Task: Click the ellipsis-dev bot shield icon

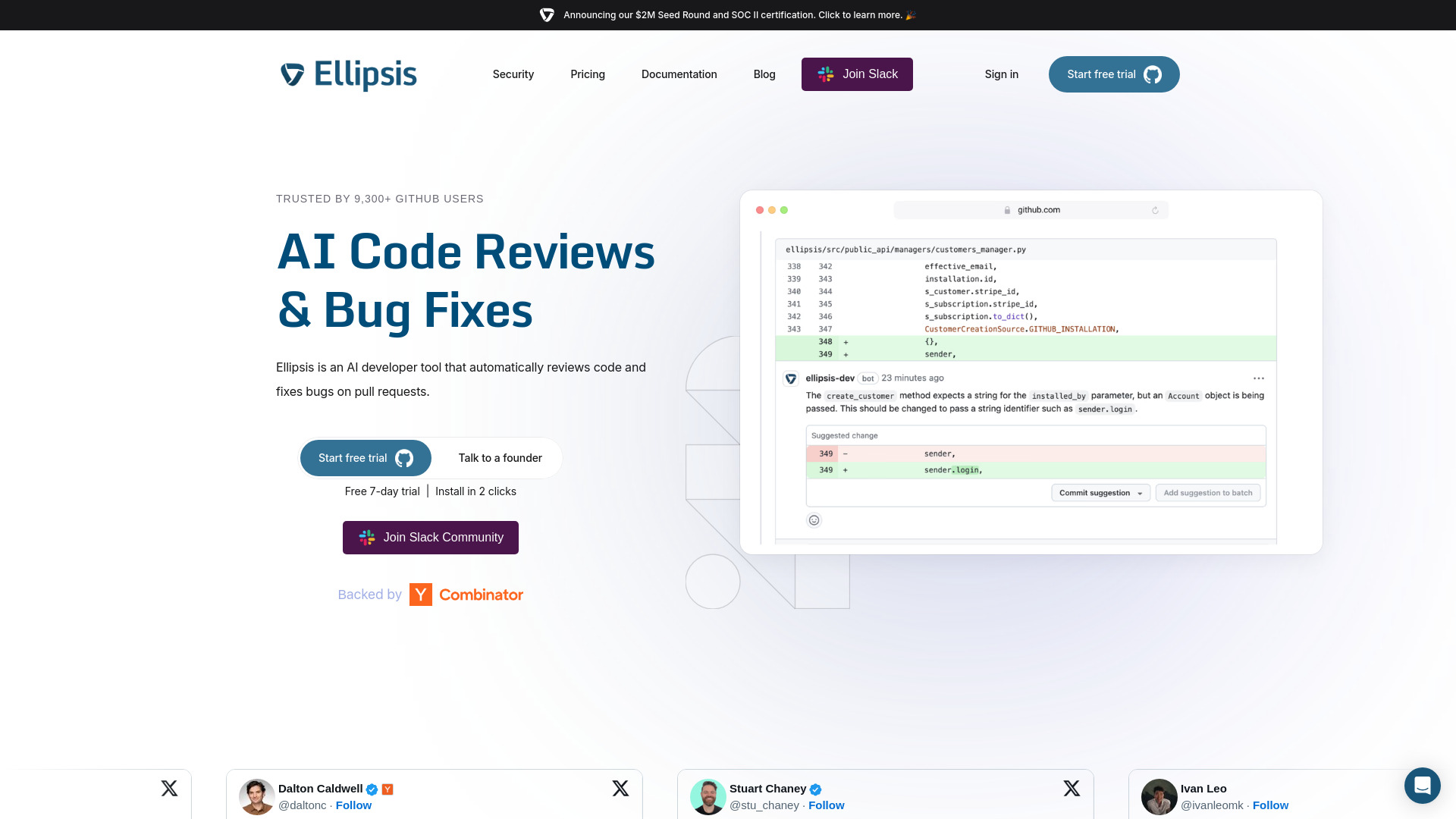Action: (x=792, y=378)
